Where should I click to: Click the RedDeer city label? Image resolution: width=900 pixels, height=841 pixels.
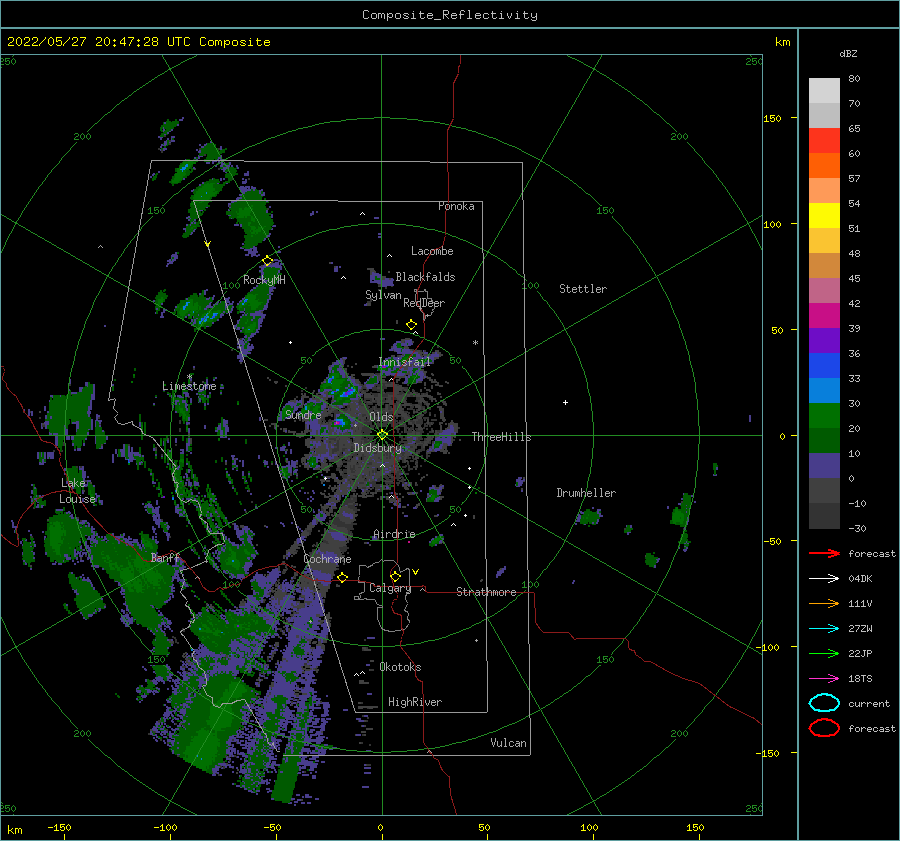tap(424, 303)
